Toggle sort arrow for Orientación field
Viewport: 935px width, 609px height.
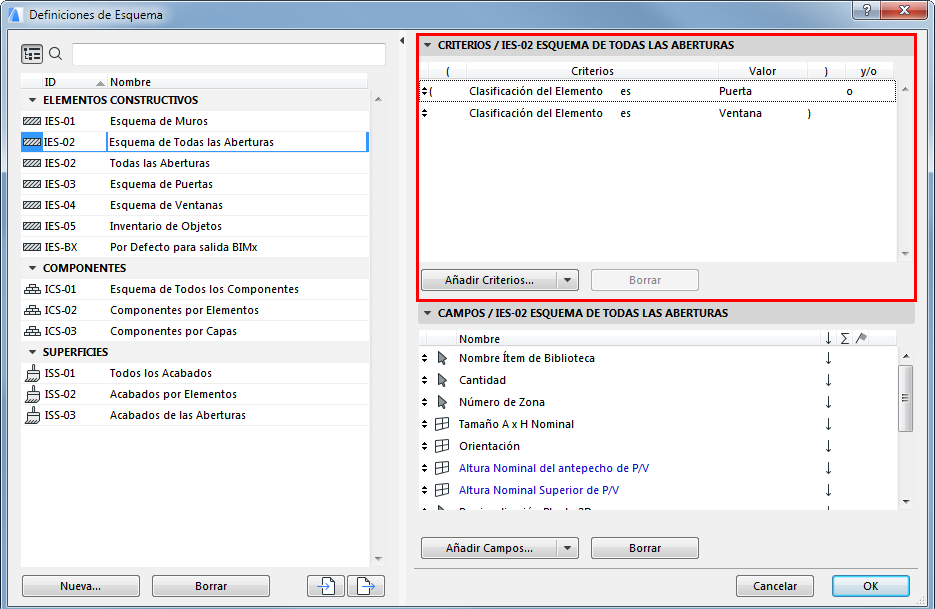tap(828, 446)
